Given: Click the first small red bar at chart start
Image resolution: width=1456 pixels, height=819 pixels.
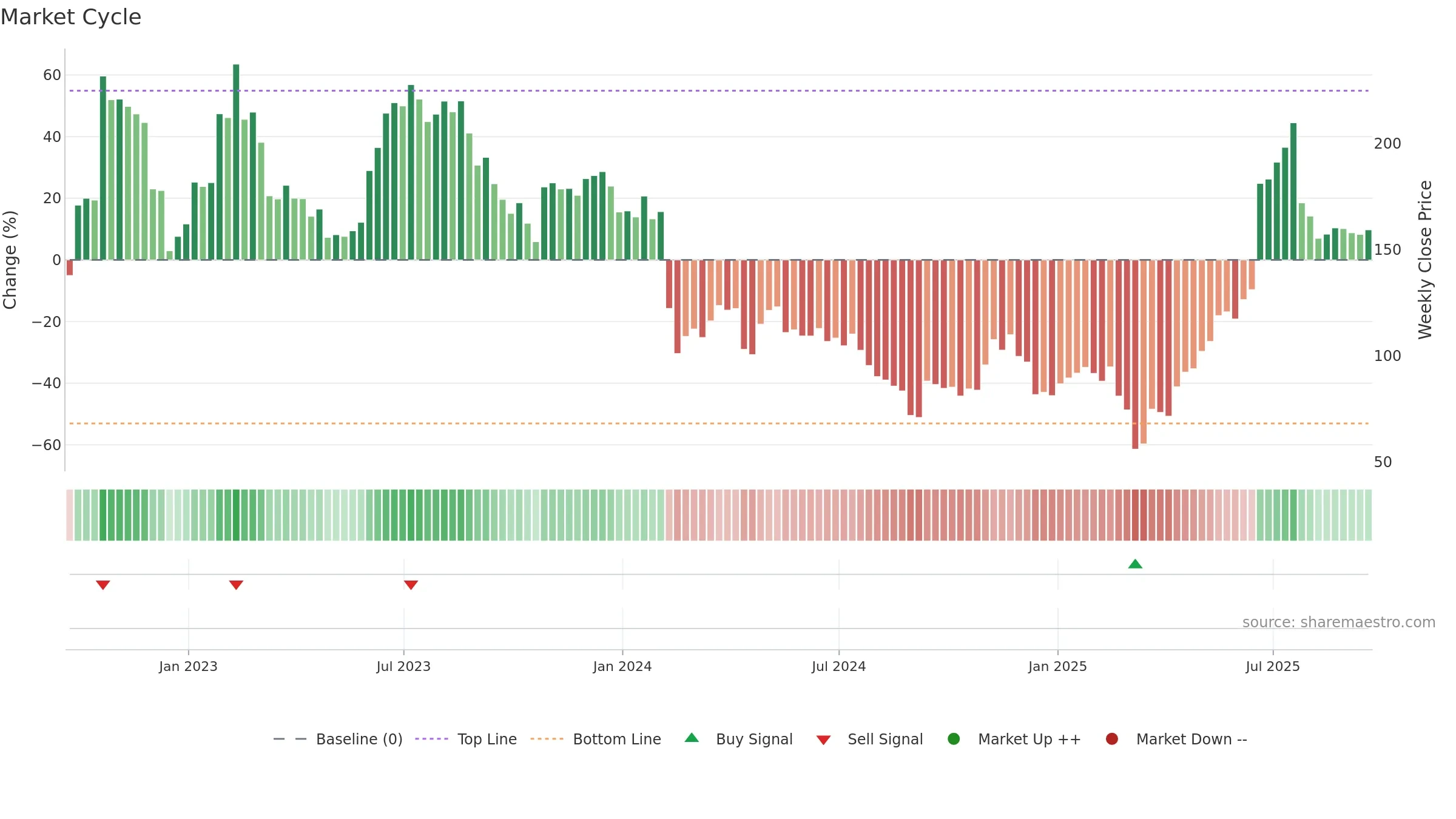Looking at the screenshot, I should click(70, 268).
